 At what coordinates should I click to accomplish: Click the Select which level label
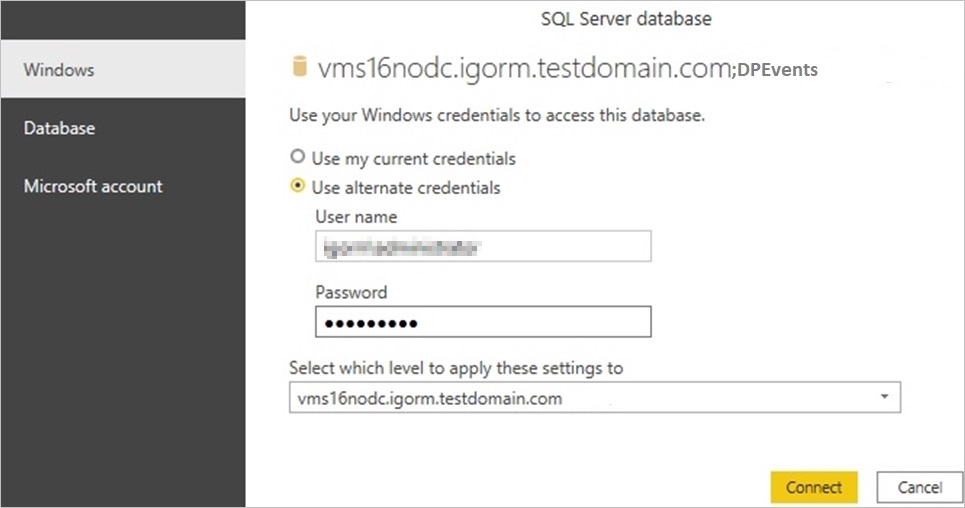456,368
